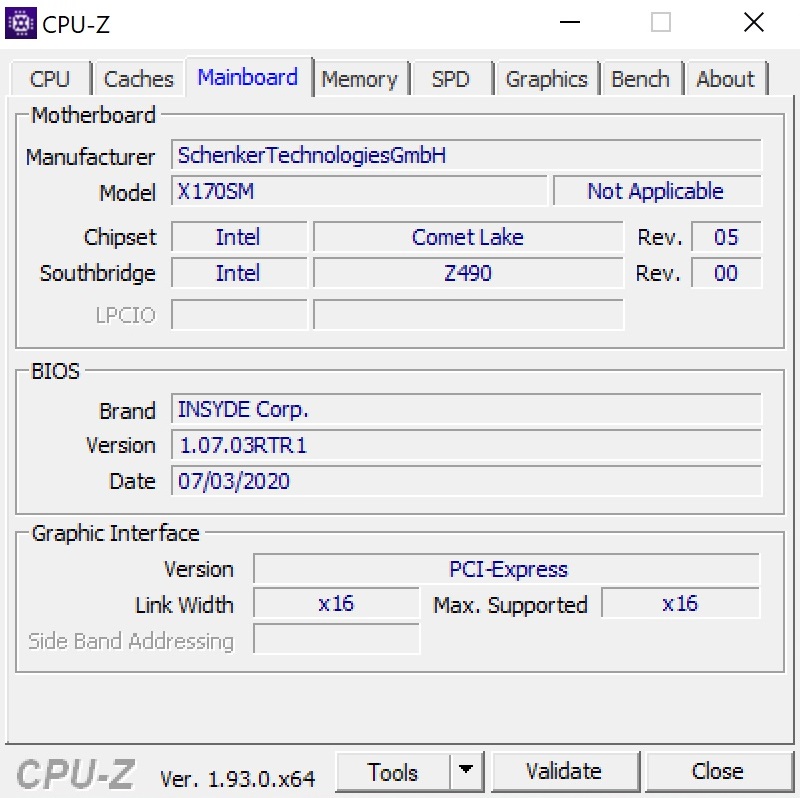Image resolution: width=800 pixels, height=798 pixels.
Task: Click the Max. Supported x16 value
Action: (x=681, y=603)
